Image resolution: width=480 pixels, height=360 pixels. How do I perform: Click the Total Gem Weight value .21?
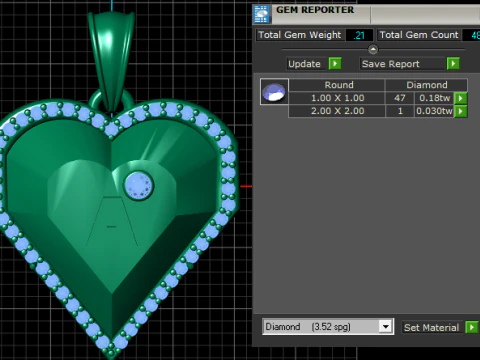pos(359,35)
